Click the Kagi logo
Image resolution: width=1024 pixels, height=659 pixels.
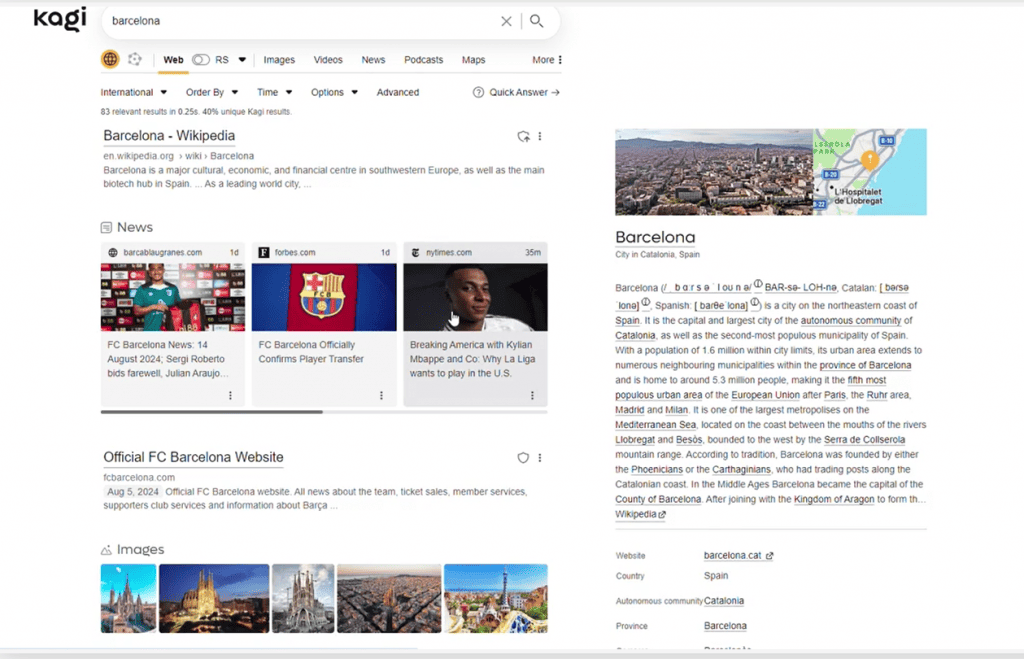click(59, 19)
